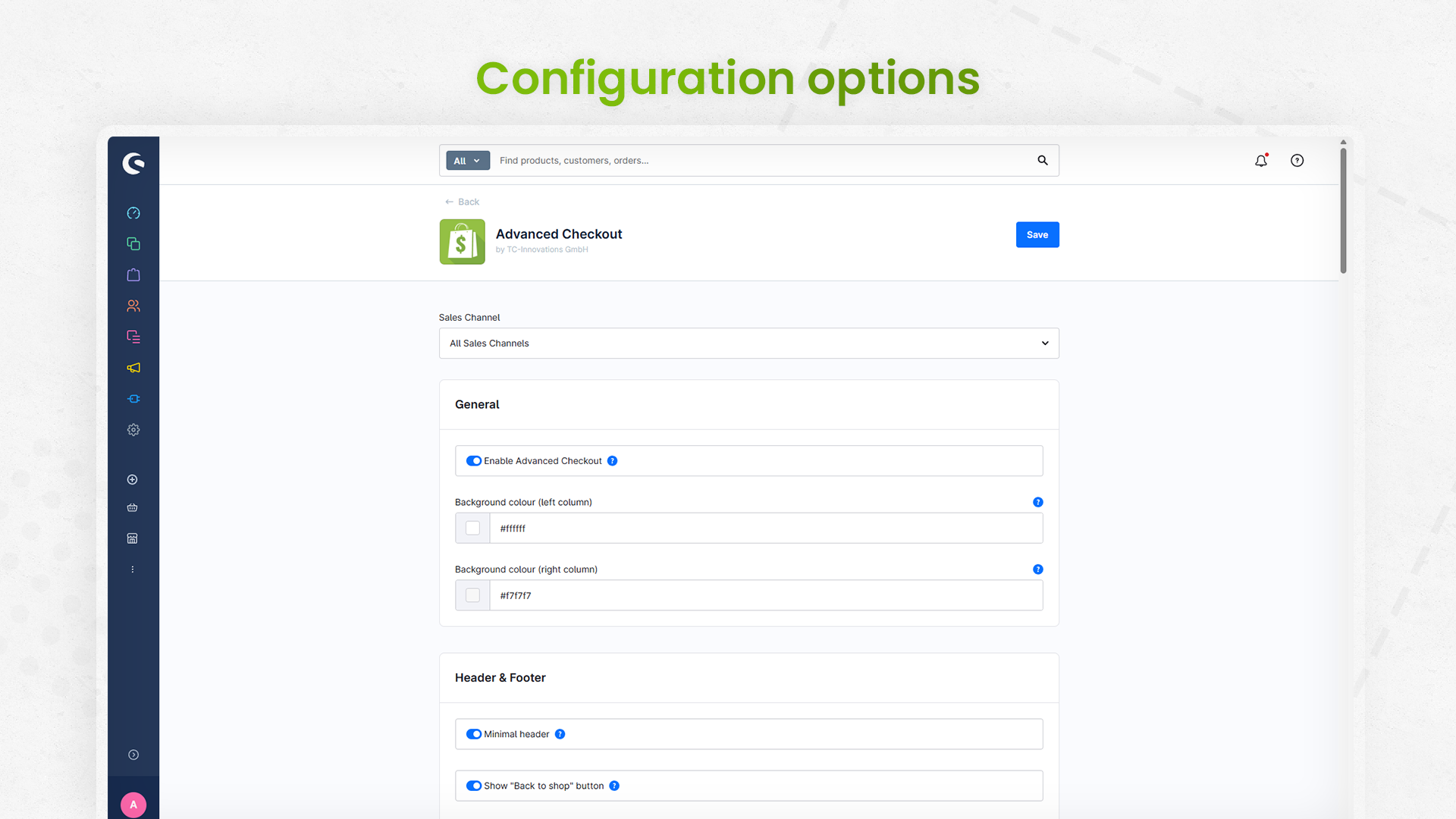This screenshot has width=1456, height=819.
Task: Click the search magnifier icon
Action: tap(1043, 160)
